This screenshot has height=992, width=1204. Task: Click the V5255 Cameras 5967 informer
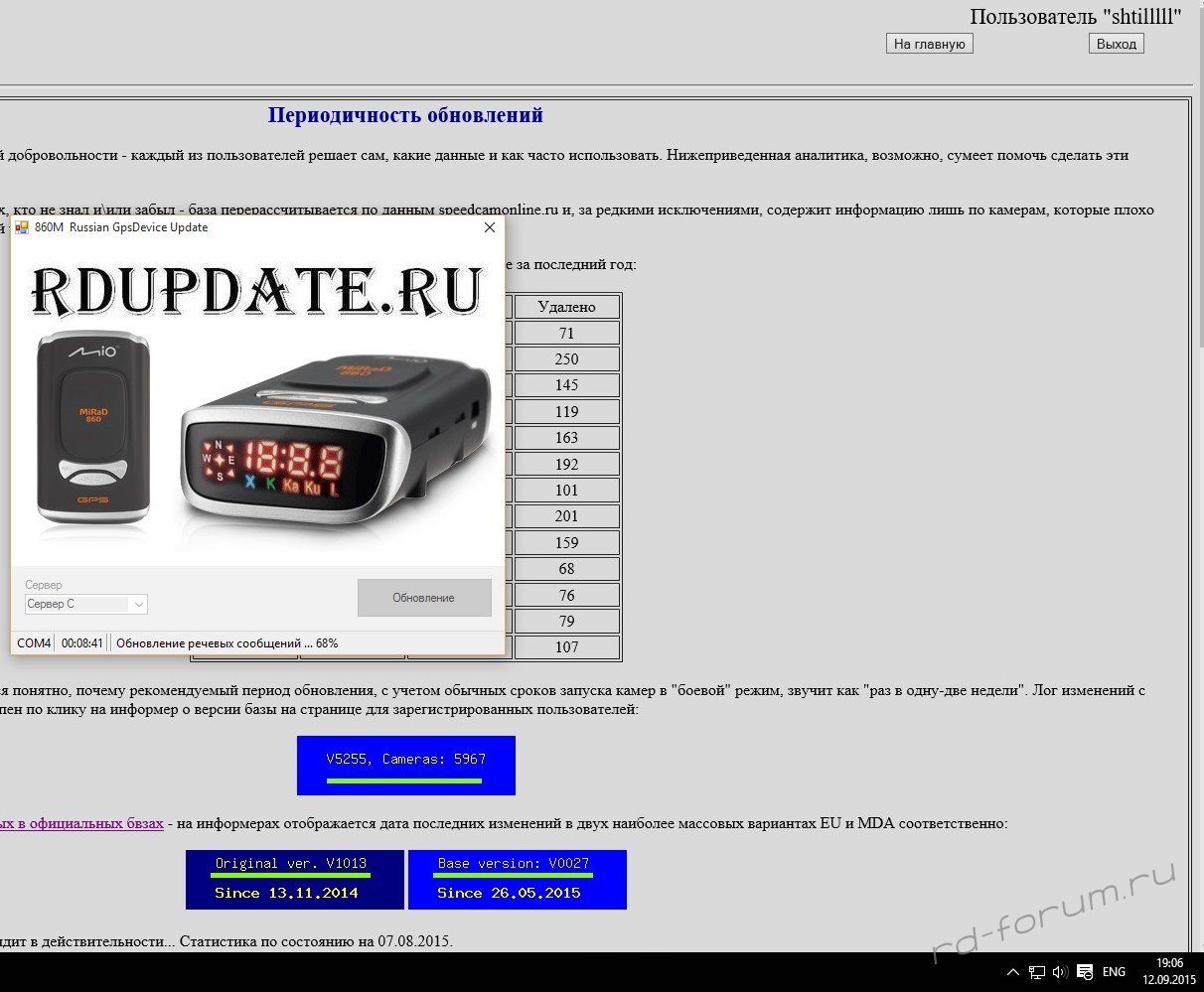pos(406,766)
